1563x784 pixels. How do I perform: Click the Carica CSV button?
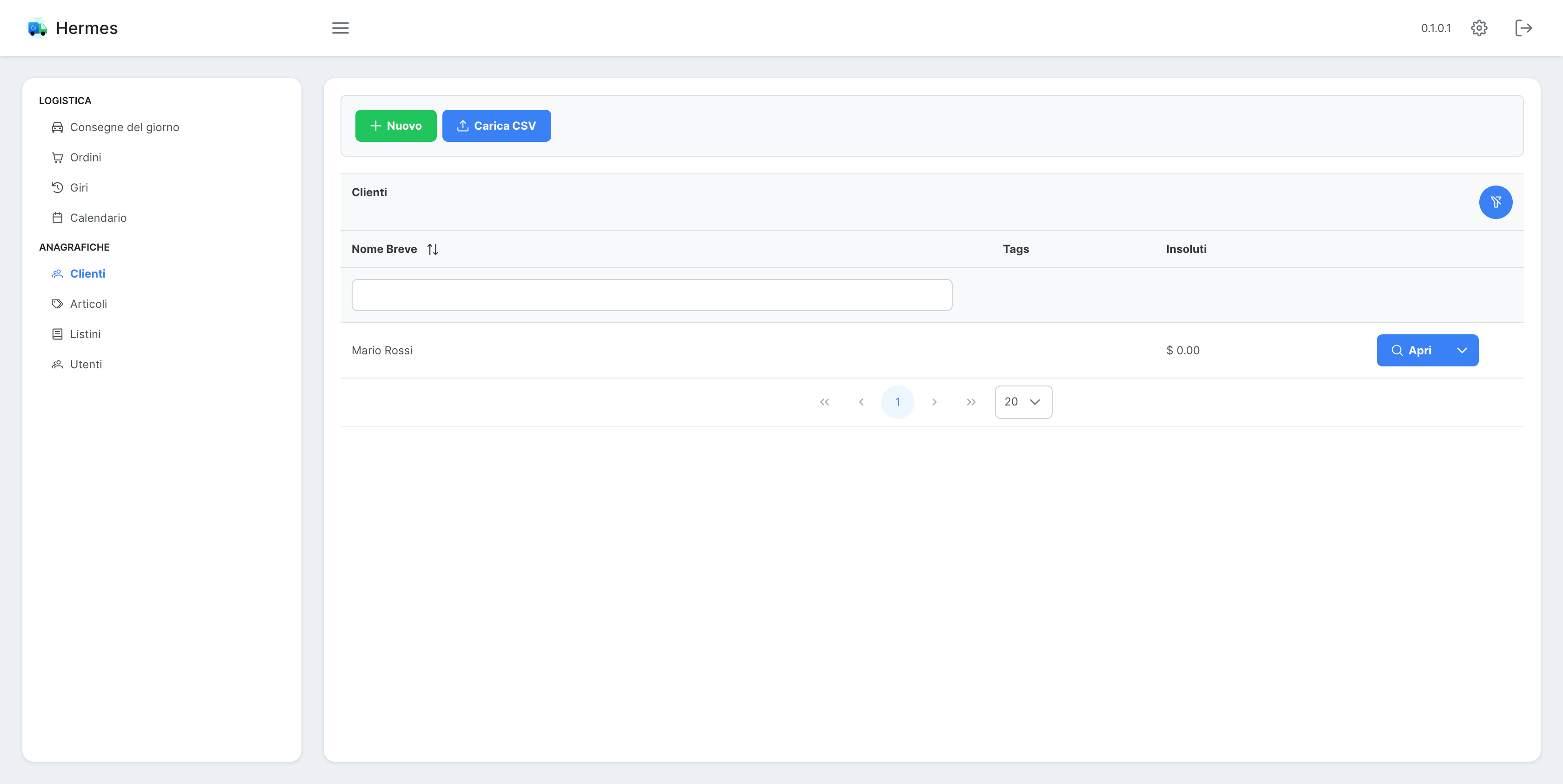tap(496, 126)
